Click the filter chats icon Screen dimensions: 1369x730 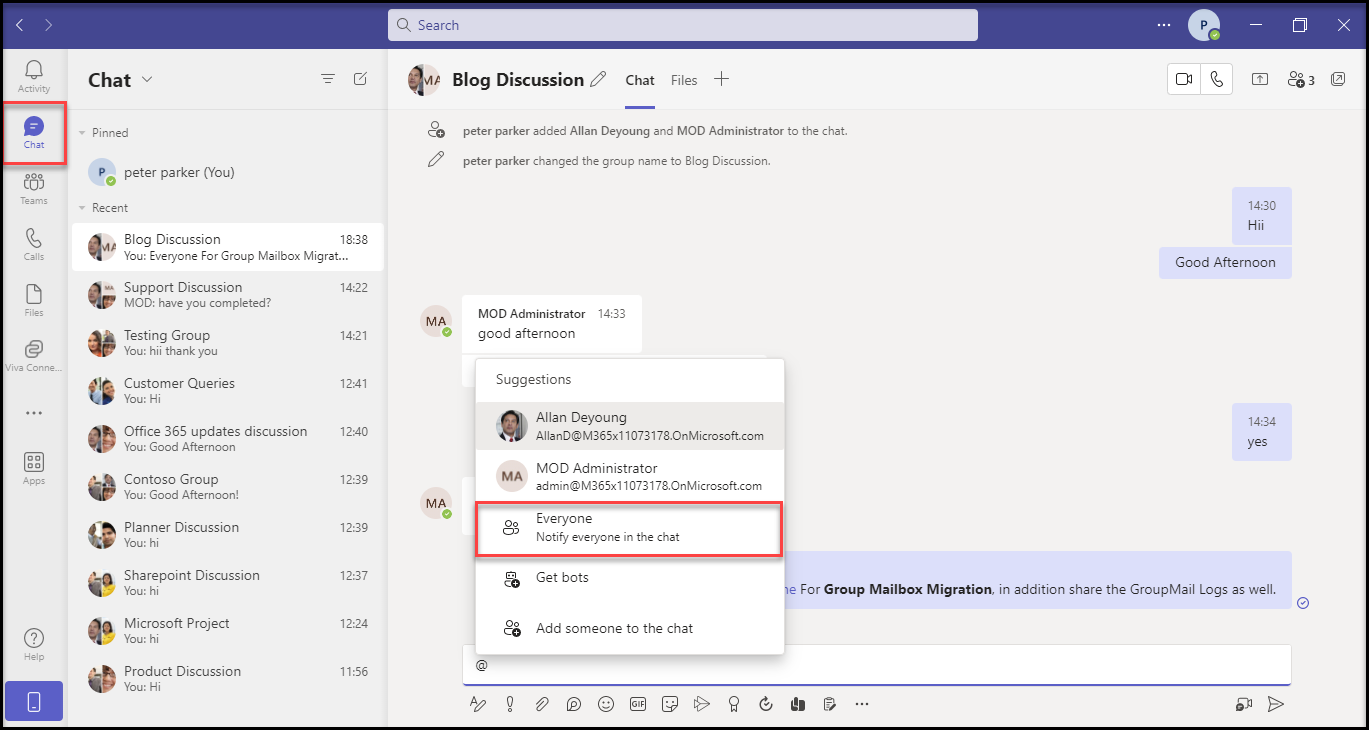click(327, 79)
